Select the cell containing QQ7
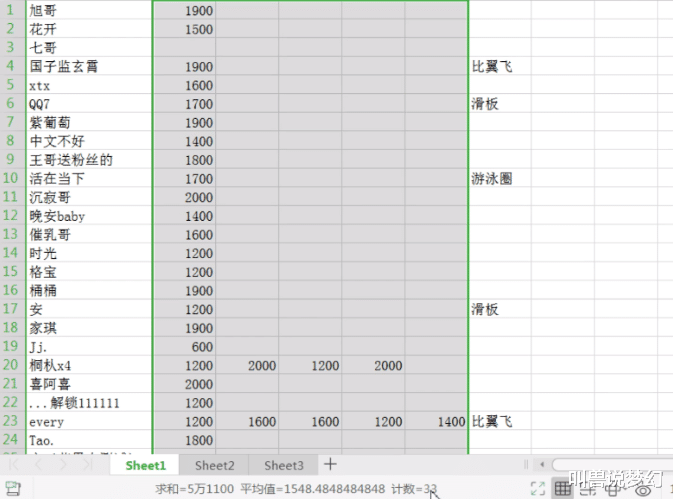Viewport: 673px width, 500px height. coord(89,103)
